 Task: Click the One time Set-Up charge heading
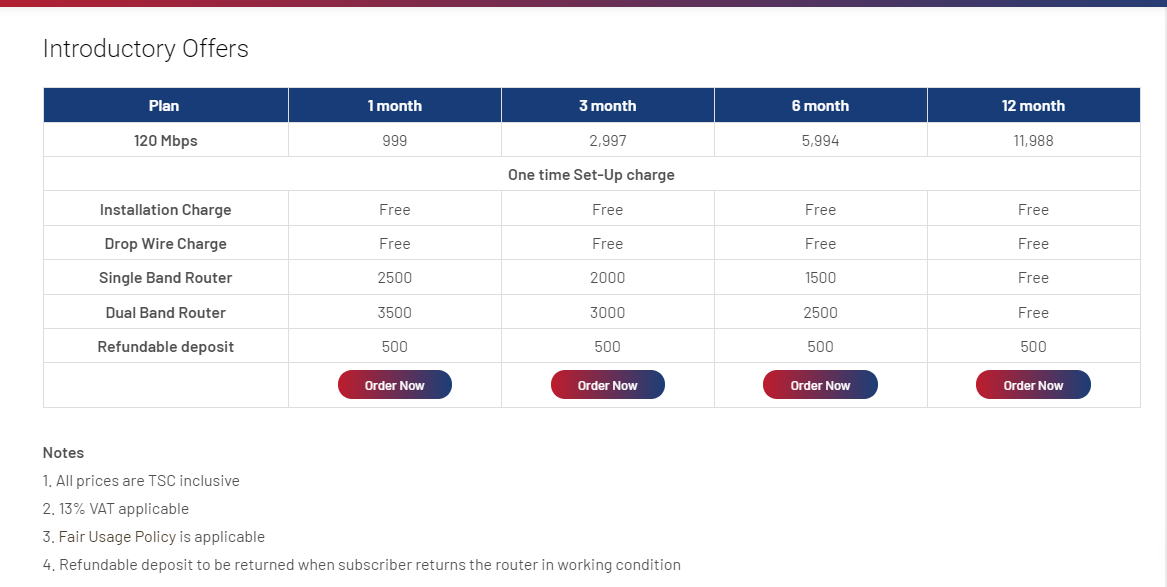(591, 175)
